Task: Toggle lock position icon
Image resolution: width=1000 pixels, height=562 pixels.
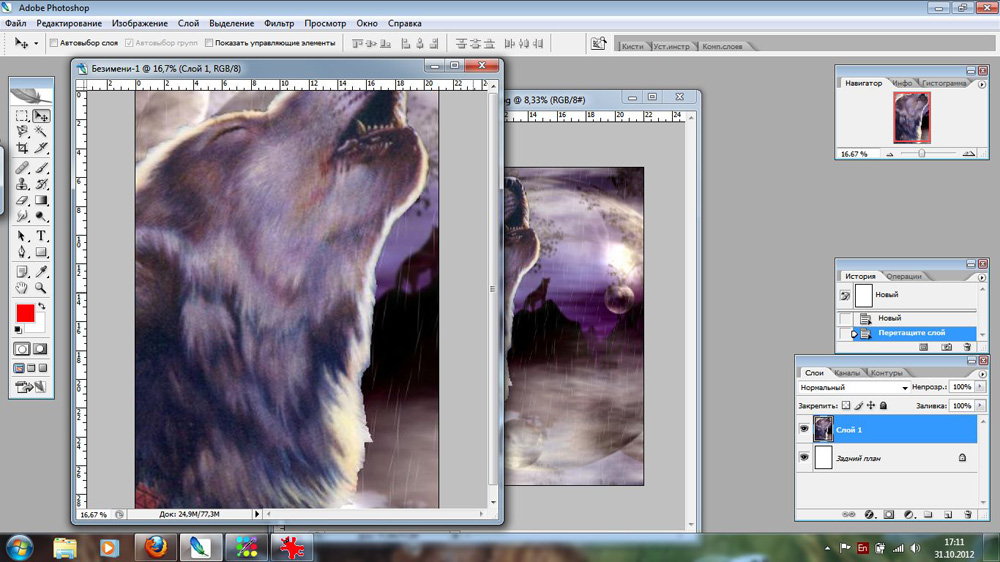Action: 871,406
